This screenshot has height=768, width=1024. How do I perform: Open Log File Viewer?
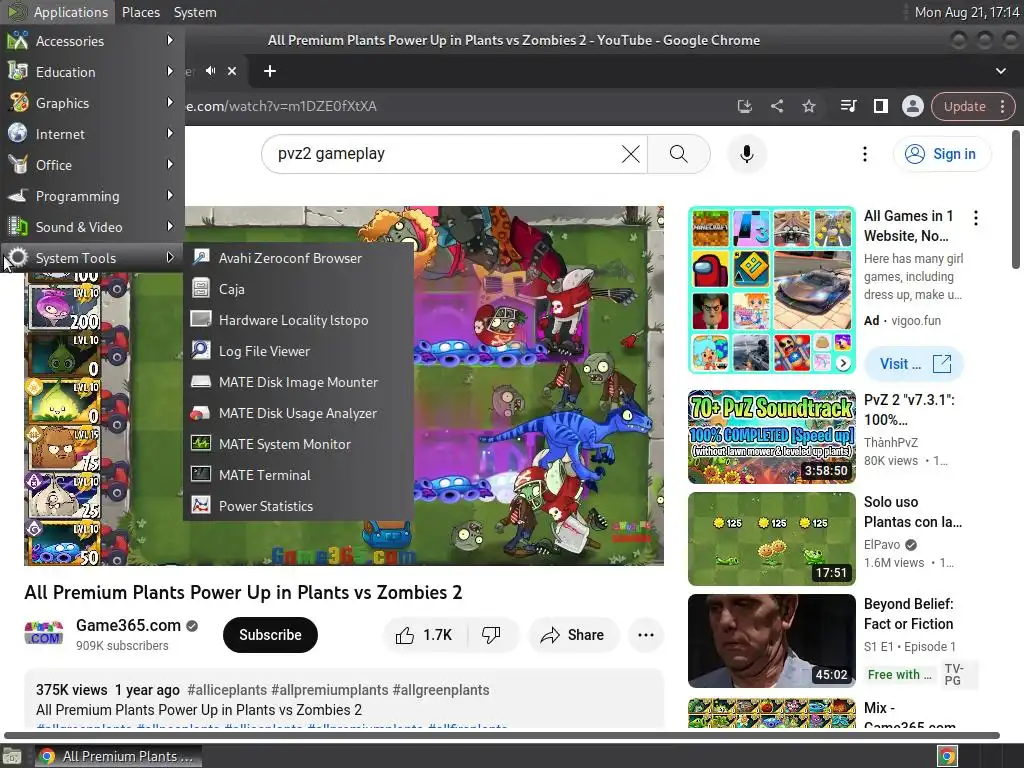(298, 351)
